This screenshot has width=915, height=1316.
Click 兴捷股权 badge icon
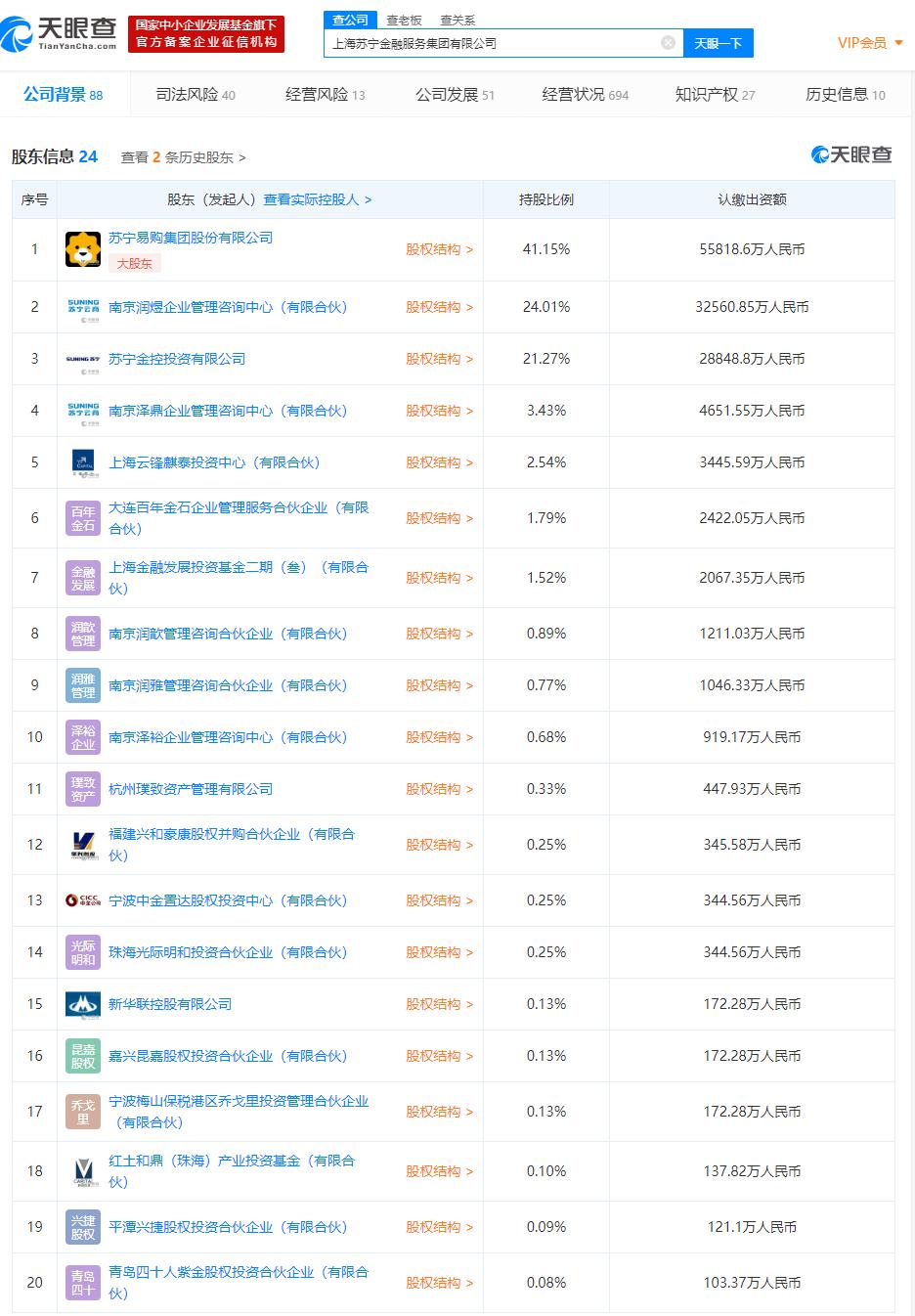[83, 1227]
